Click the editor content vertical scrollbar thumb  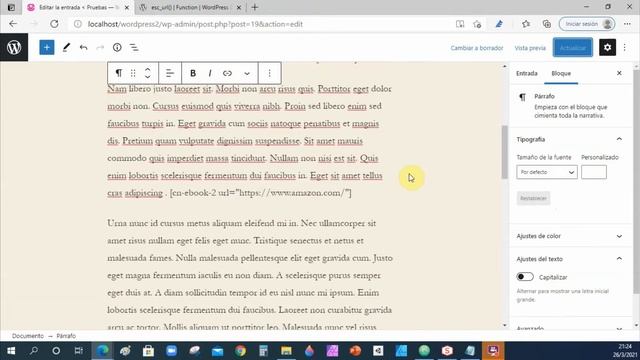coord(505,152)
